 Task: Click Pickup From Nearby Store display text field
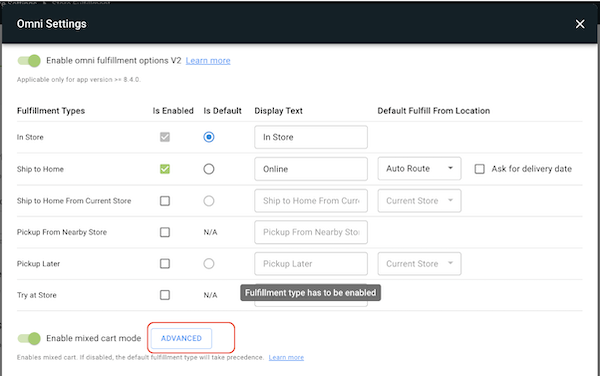311,232
